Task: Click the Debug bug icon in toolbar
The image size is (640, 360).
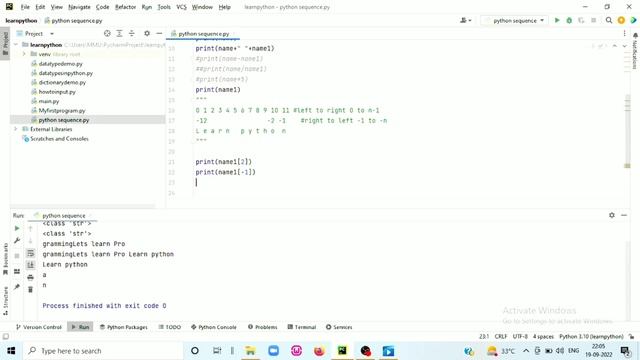Action: 569,20
